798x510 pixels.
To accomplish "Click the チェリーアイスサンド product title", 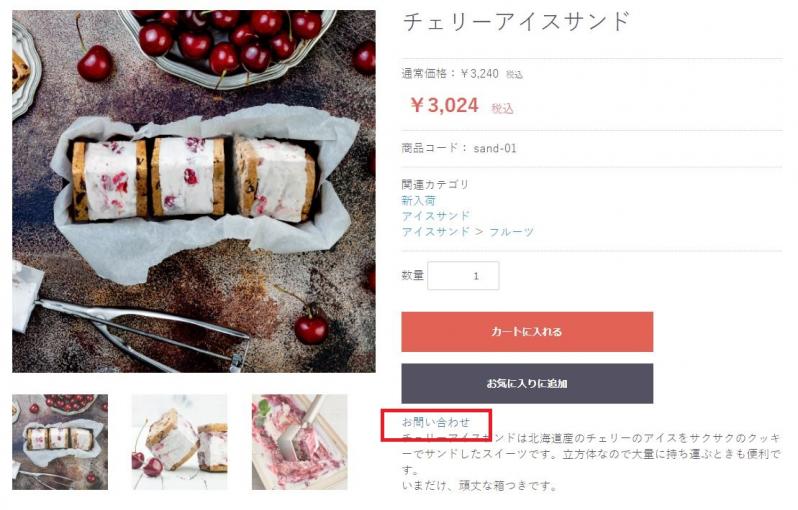I will point(516,21).
